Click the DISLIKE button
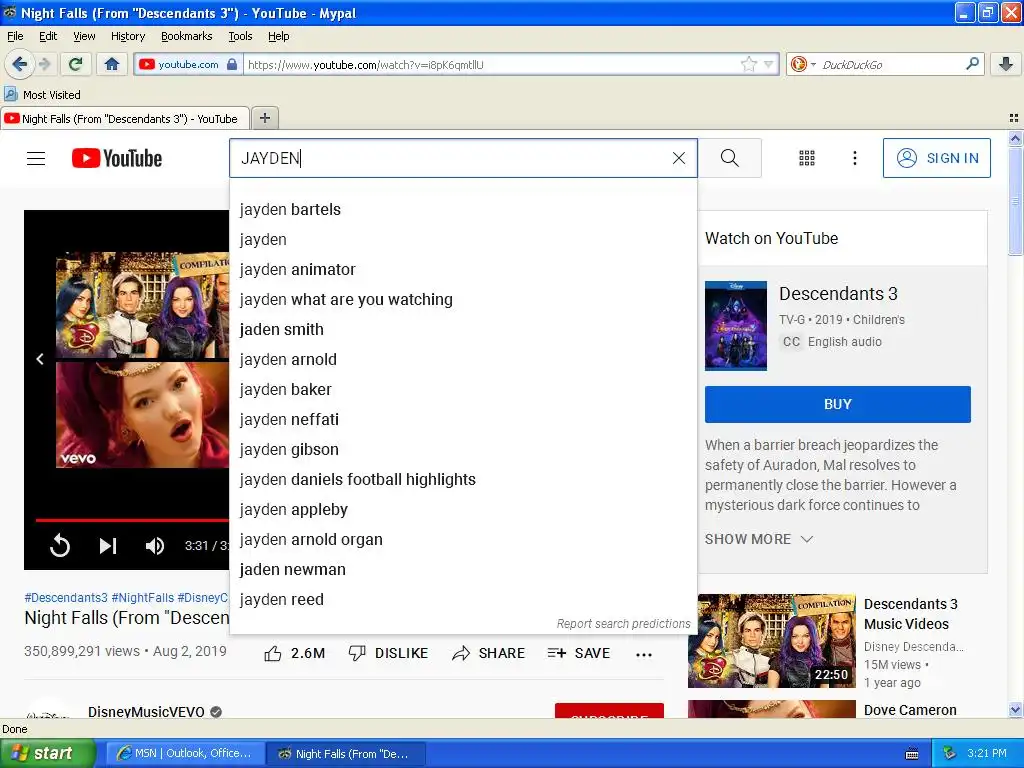Viewport: 1024px width, 768px height. [x=389, y=653]
